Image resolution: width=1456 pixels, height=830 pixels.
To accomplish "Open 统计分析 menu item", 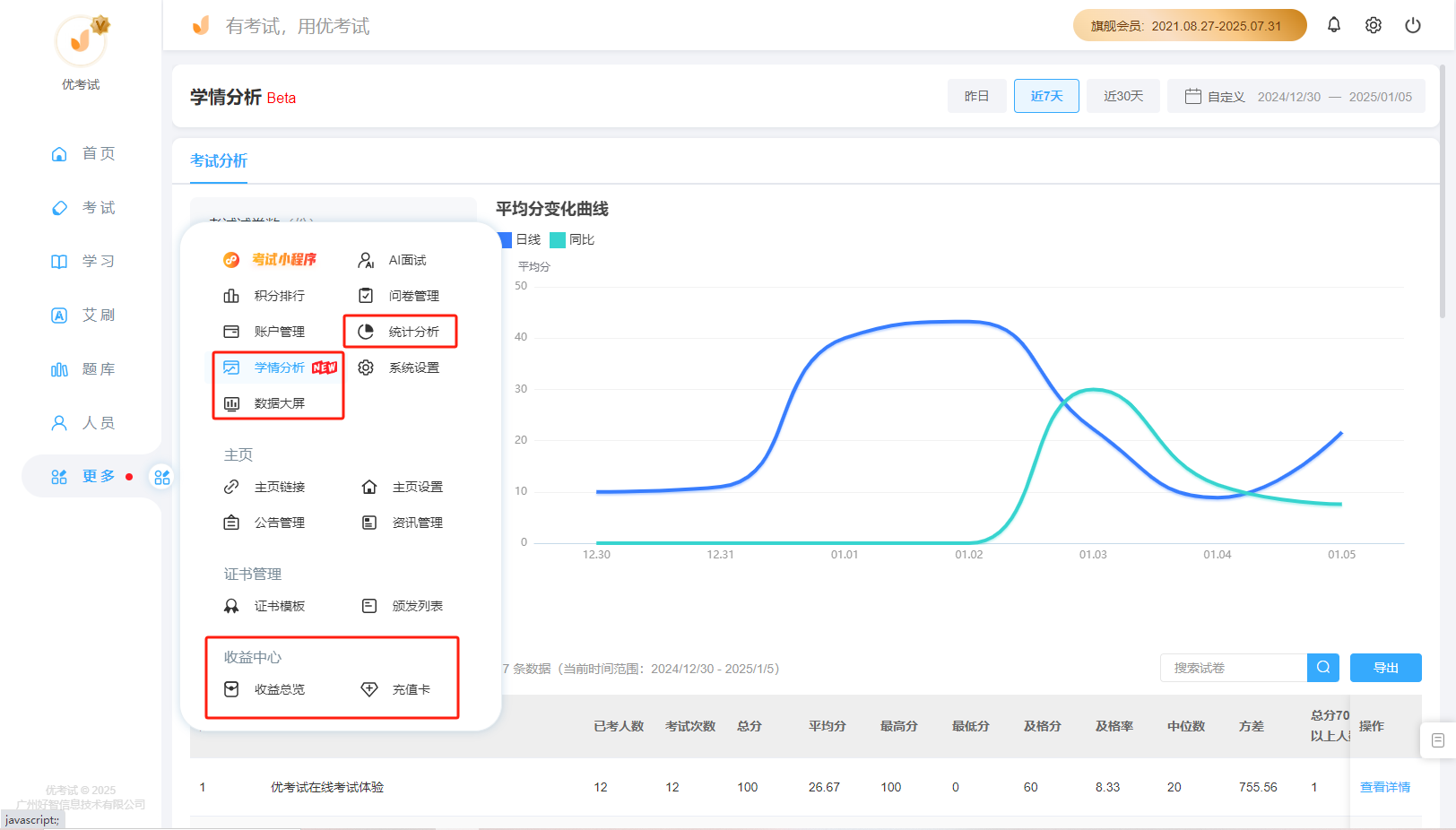I will 398,332.
